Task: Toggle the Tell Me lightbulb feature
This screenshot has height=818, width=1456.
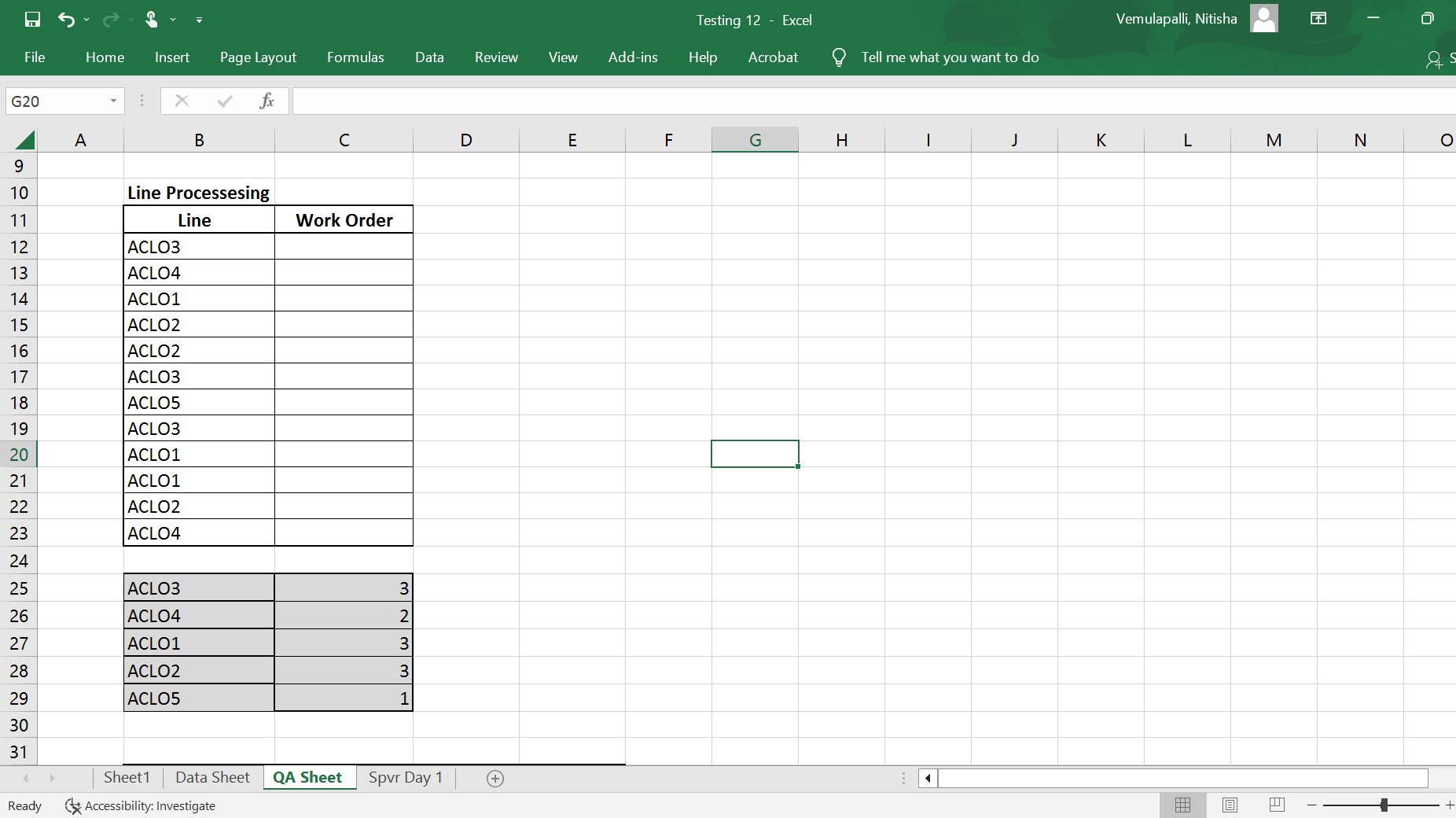Action: [838, 57]
